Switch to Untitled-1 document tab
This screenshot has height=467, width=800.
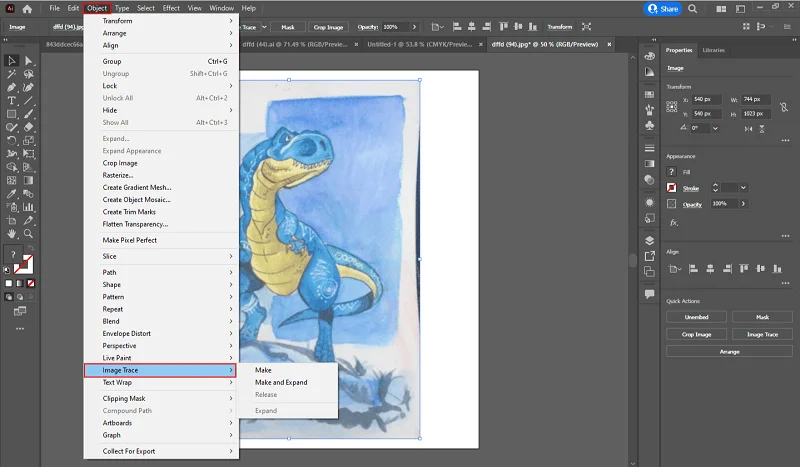click(419, 44)
